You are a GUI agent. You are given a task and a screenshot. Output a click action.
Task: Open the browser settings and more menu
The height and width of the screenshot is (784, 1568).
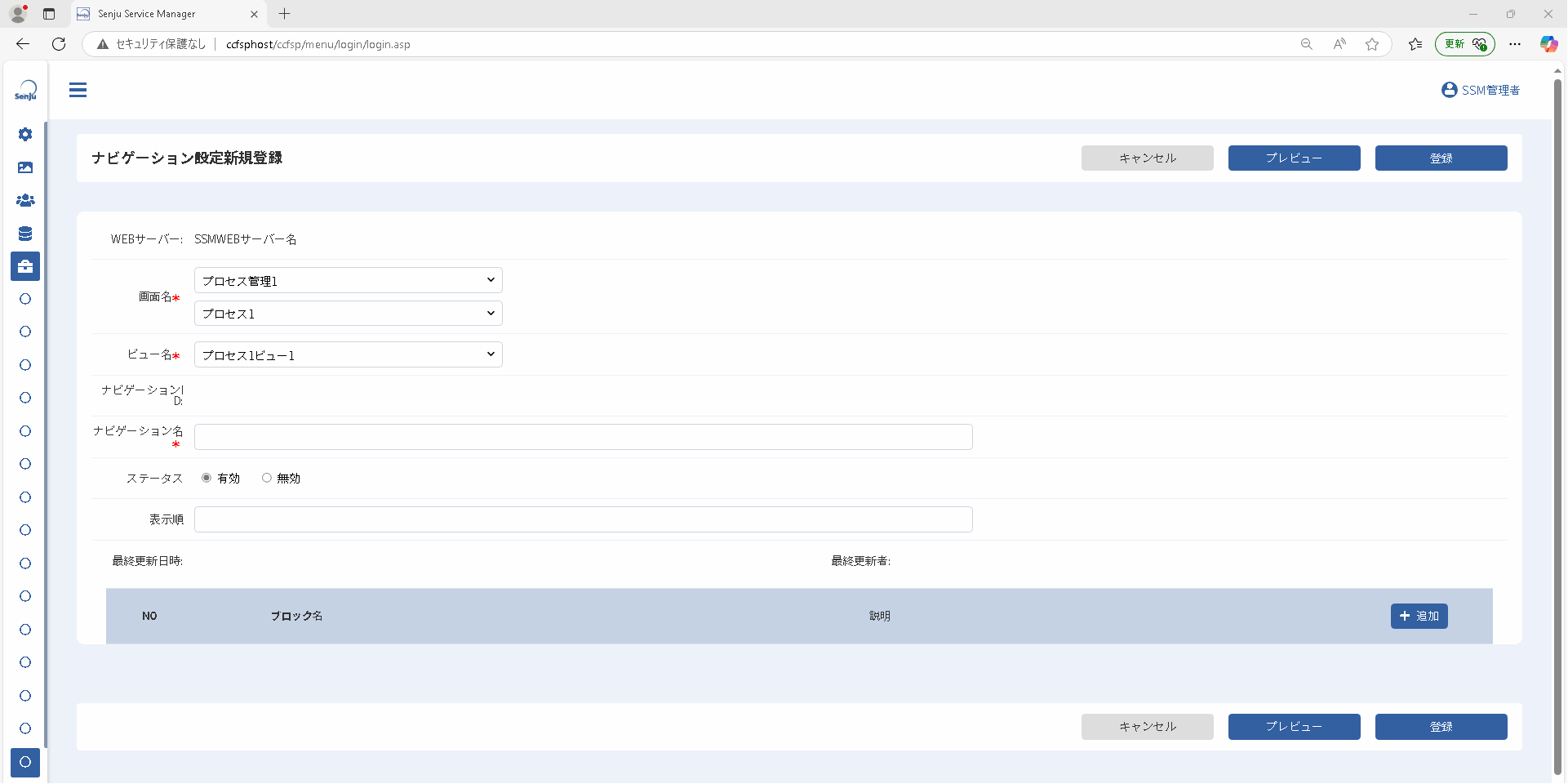pos(1515,44)
